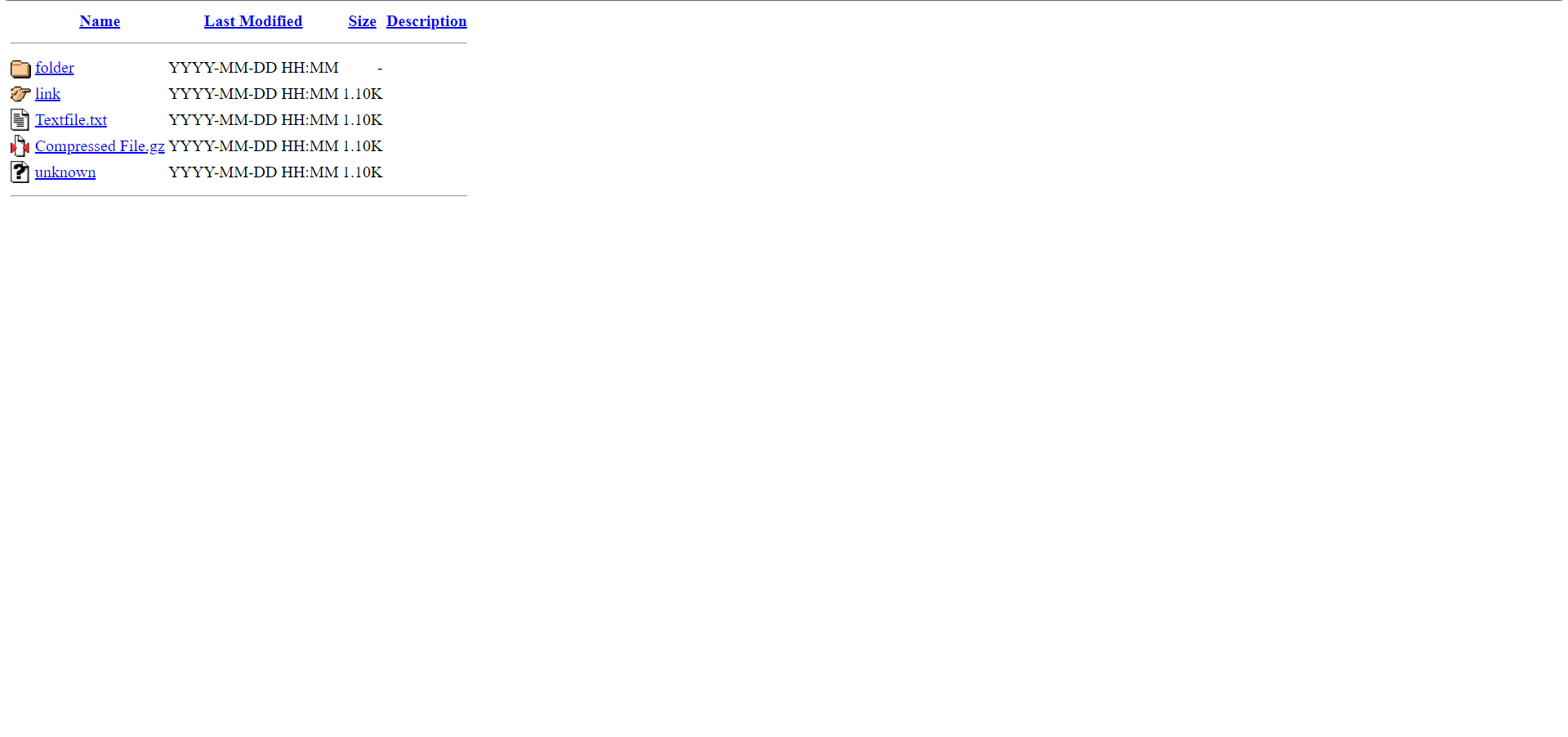Click the compressed file icon beside Compressed File.gz

pos(20,146)
